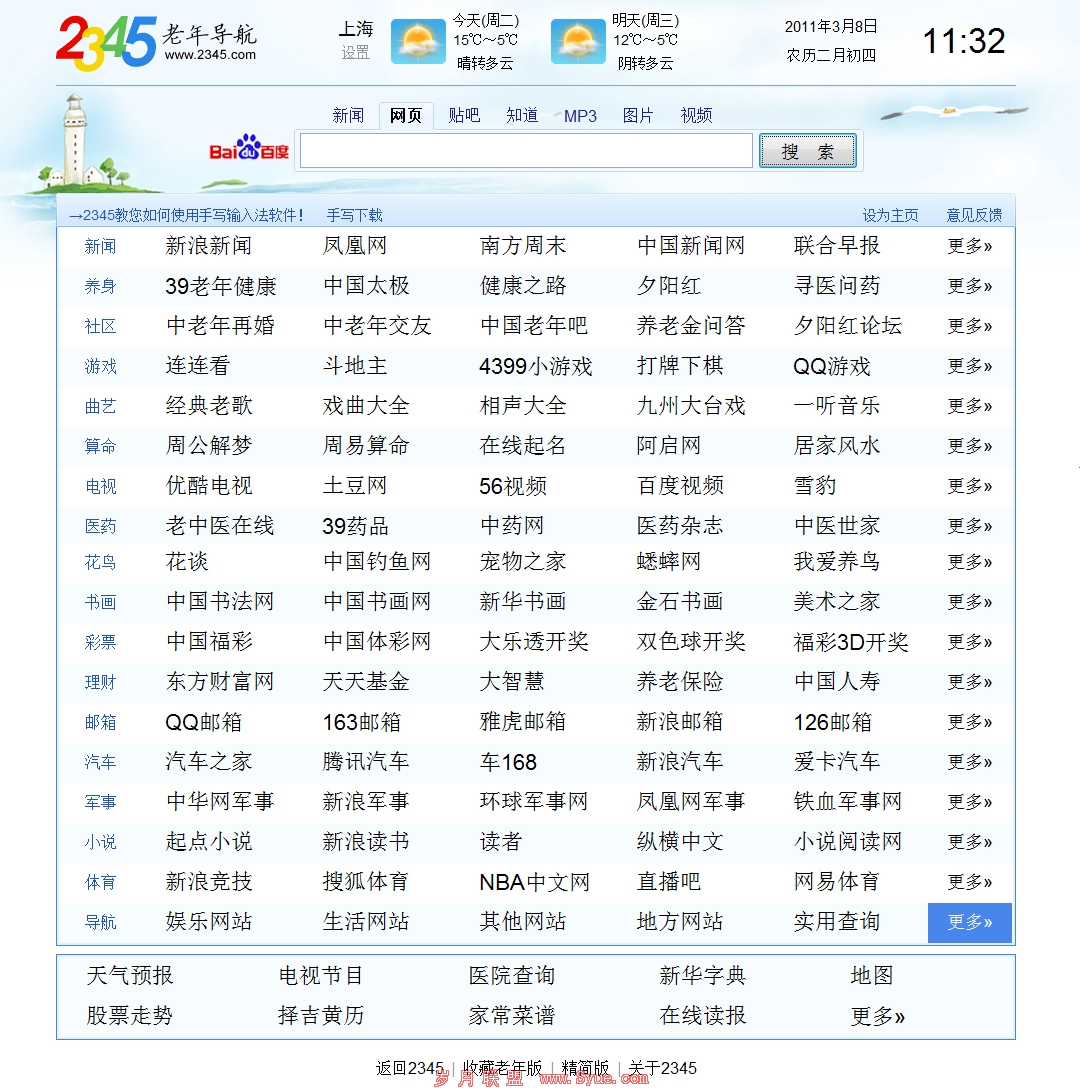Viewport: 1080px width, 1088px height.
Task: Open 新华字典 tool link
Action: (702, 976)
